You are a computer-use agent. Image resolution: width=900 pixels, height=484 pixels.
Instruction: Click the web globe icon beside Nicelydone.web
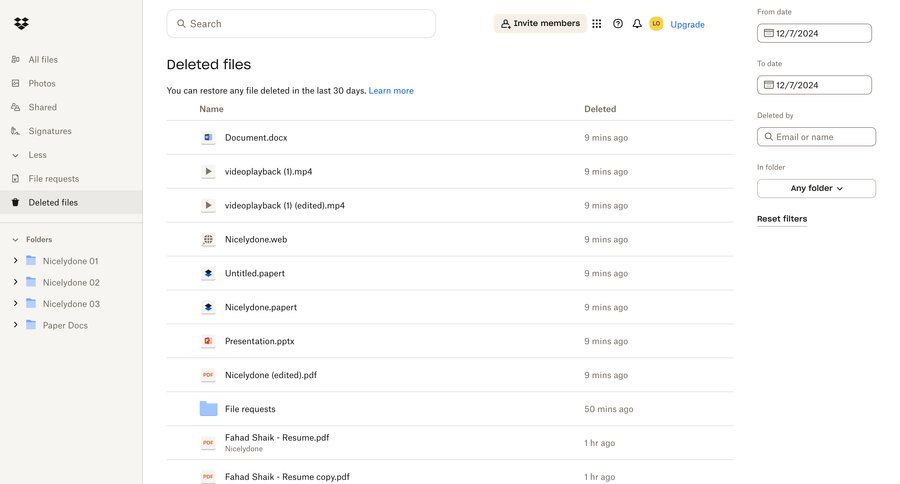point(208,239)
